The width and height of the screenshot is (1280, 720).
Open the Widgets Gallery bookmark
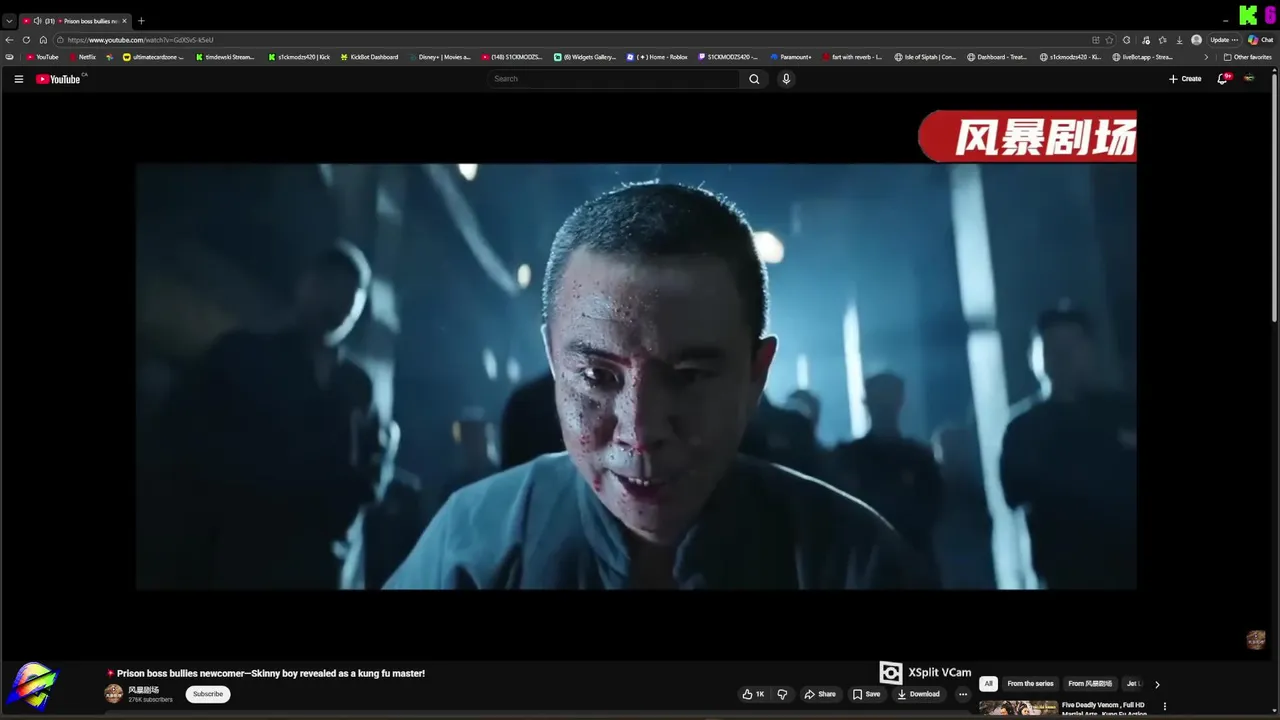click(x=585, y=57)
